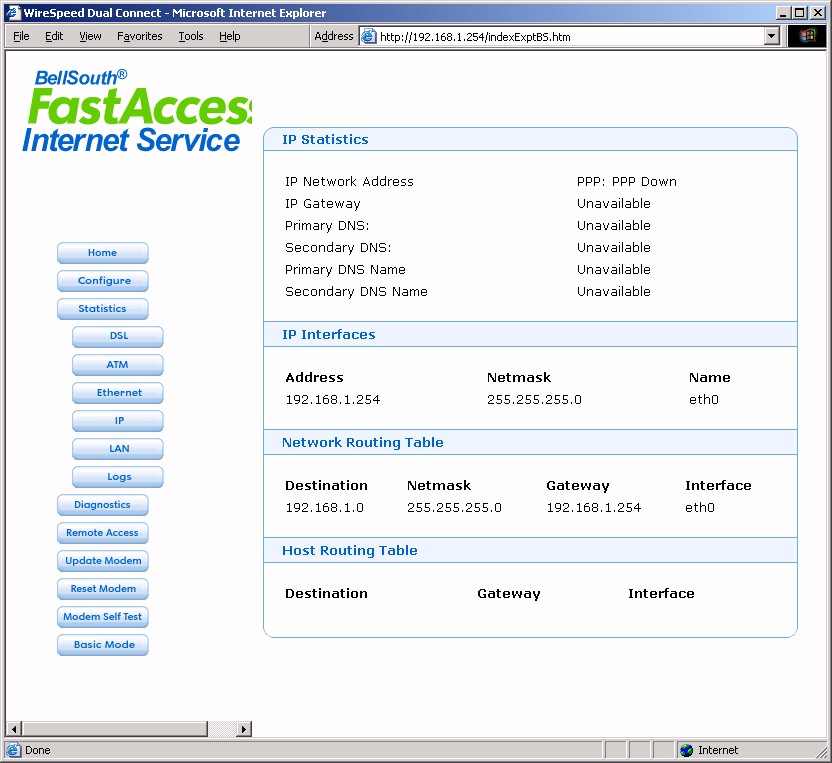The image size is (832, 763).
Task: Show DSL statistics
Action: 118,336
